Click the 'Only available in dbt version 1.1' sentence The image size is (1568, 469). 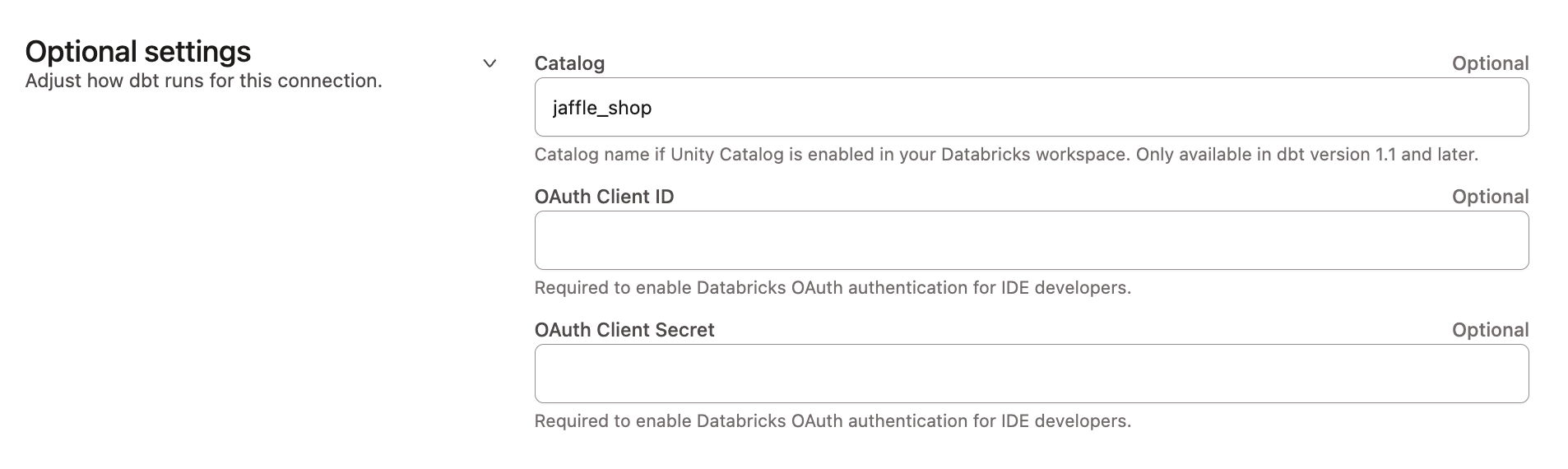pos(1306,155)
